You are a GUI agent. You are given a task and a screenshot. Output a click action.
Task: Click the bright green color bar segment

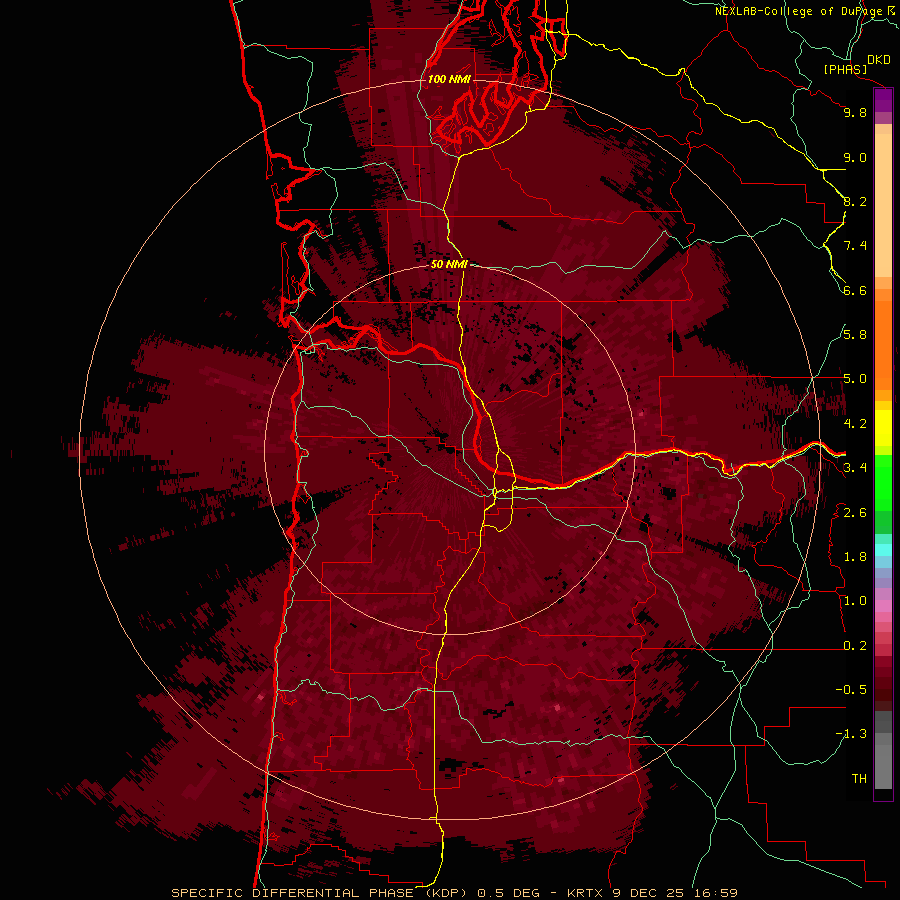pos(883,482)
